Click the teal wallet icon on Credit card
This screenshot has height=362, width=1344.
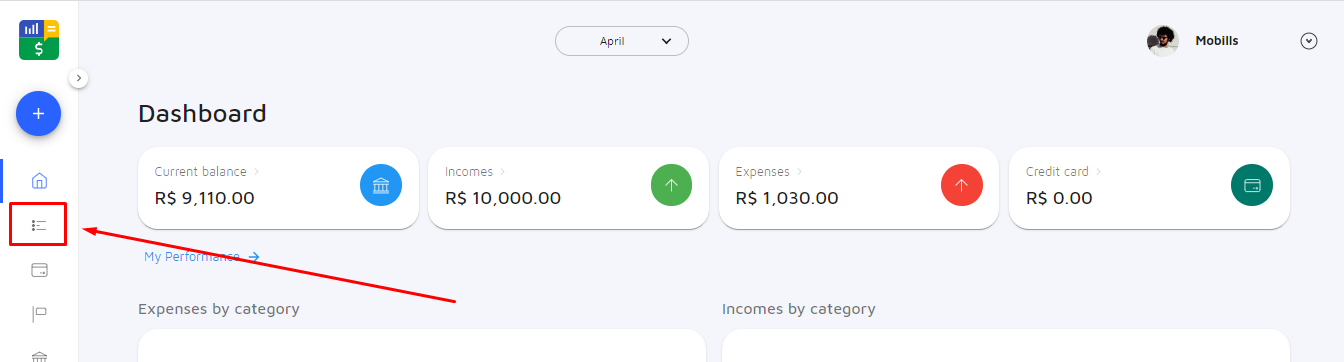(1252, 185)
